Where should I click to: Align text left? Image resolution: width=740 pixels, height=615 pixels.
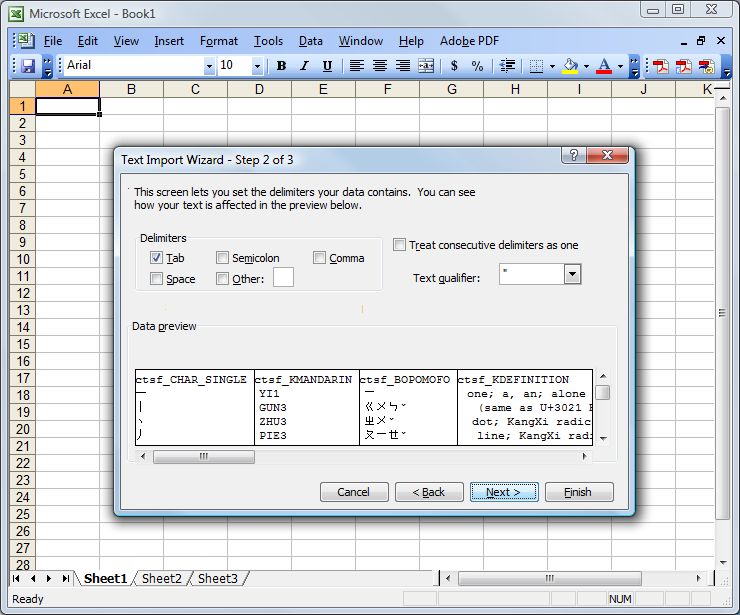(x=357, y=66)
